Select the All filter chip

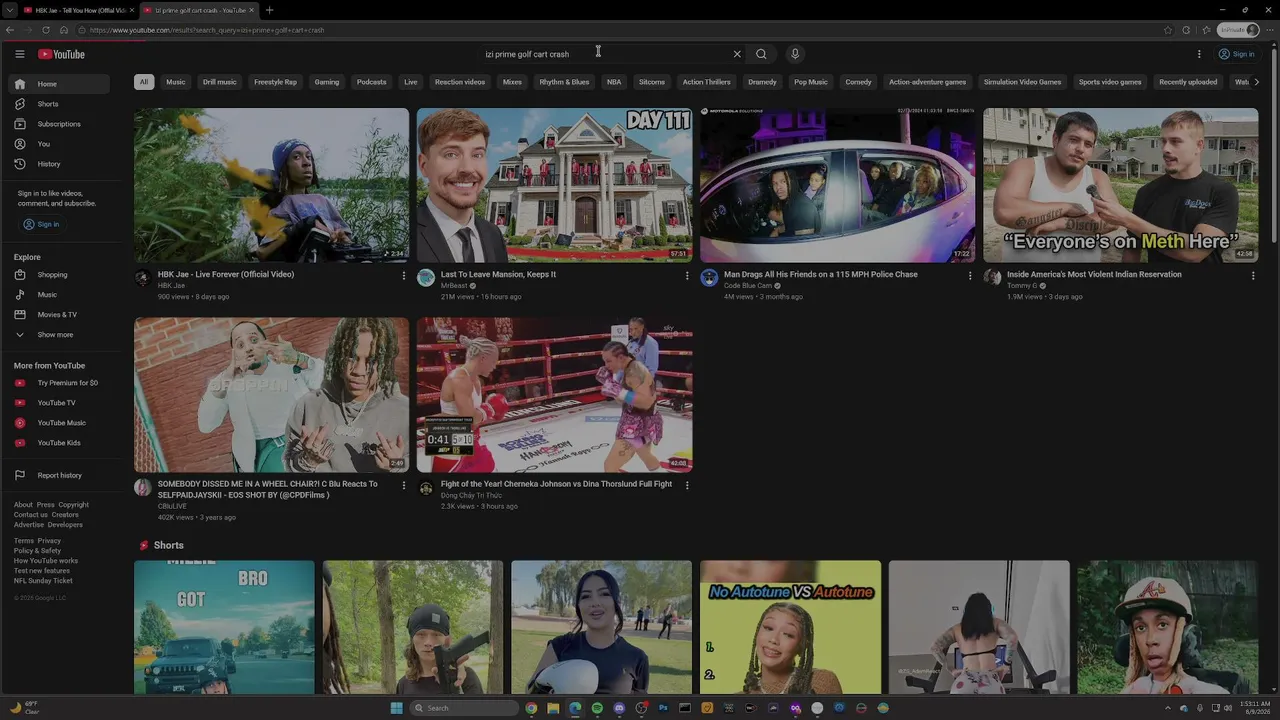[x=144, y=82]
